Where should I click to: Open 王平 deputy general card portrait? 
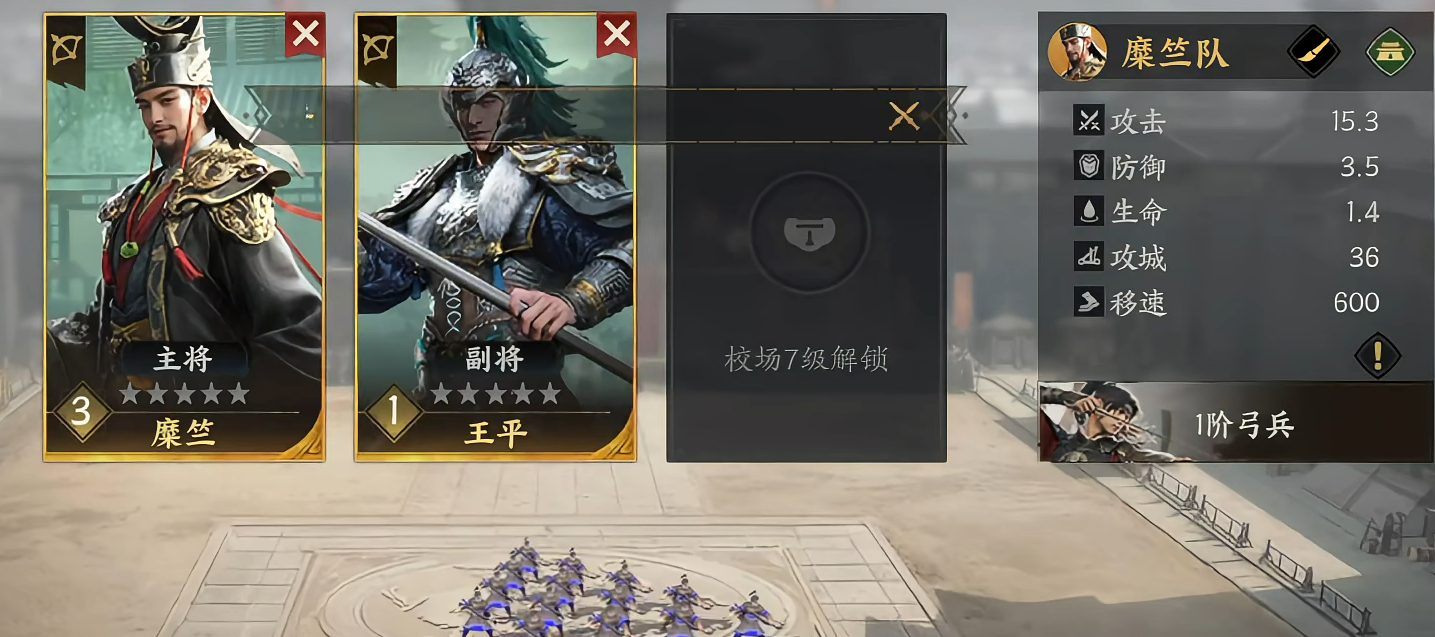(496, 200)
